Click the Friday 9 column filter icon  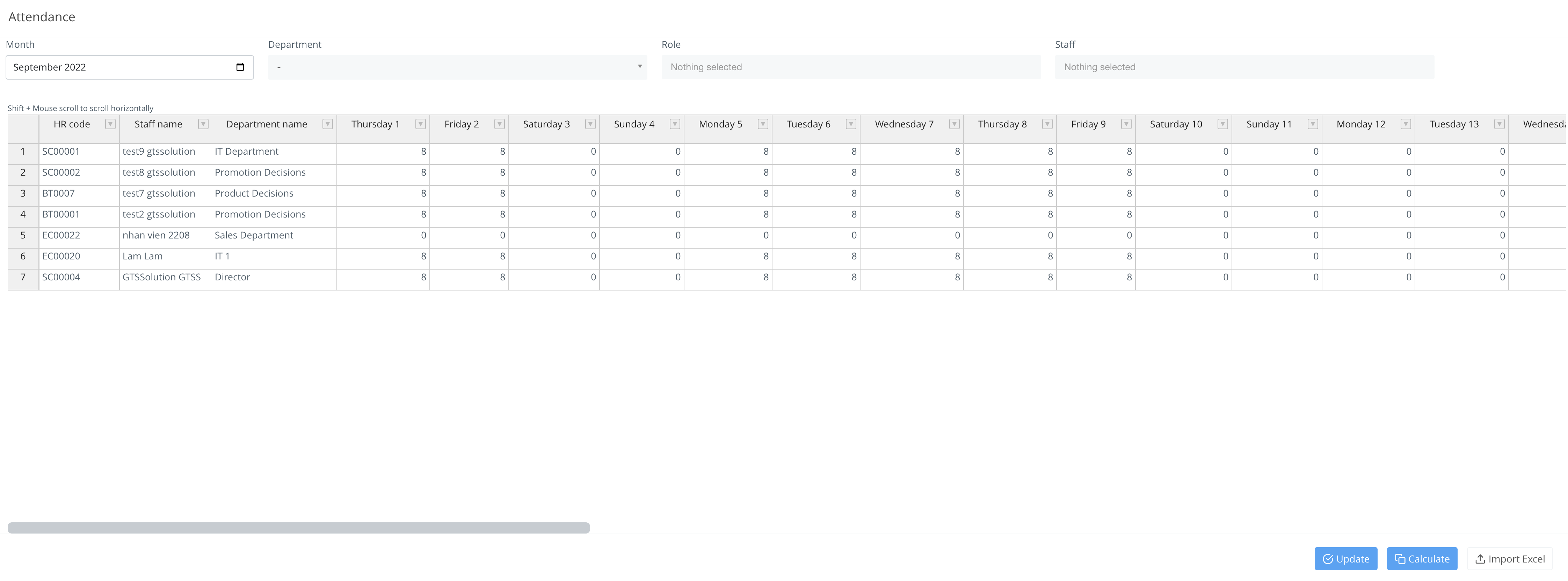[x=1126, y=124]
